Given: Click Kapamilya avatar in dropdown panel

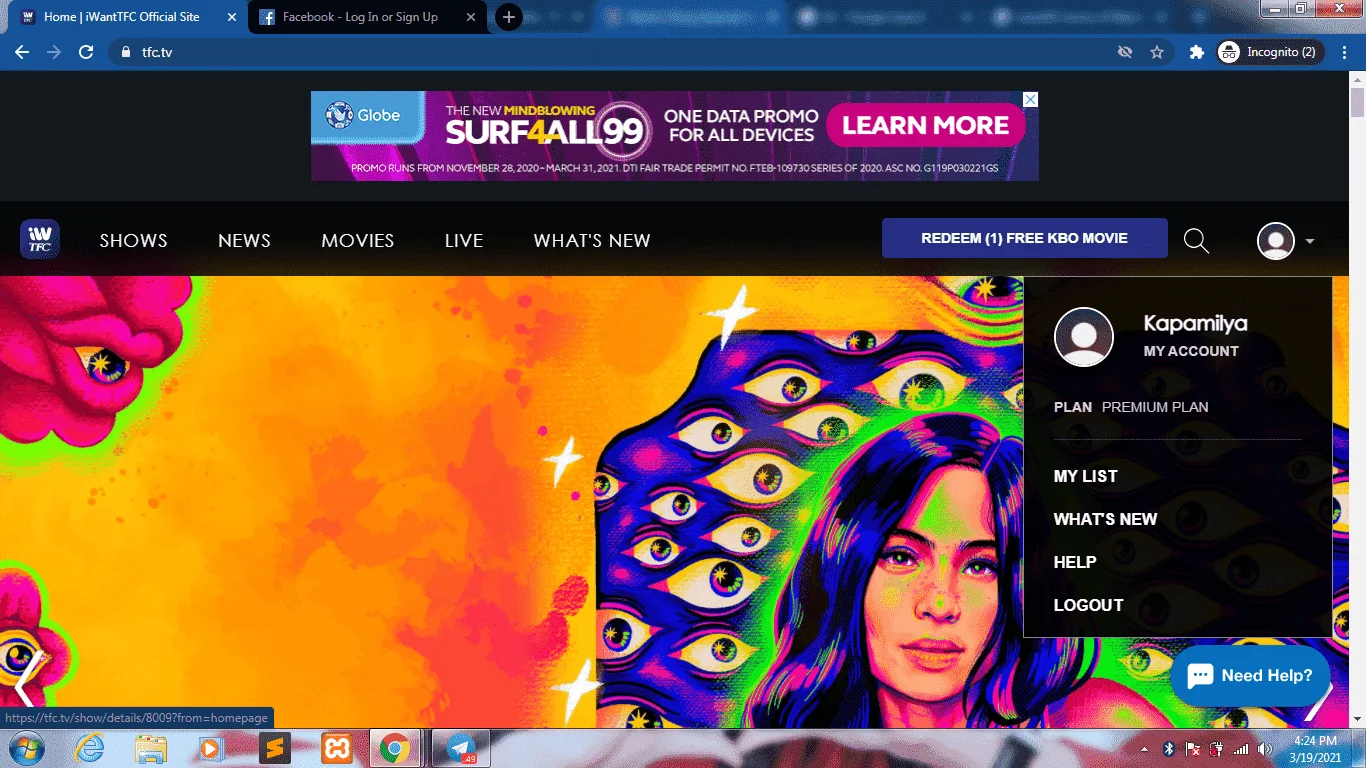Looking at the screenshot, I should point(1084,337).
